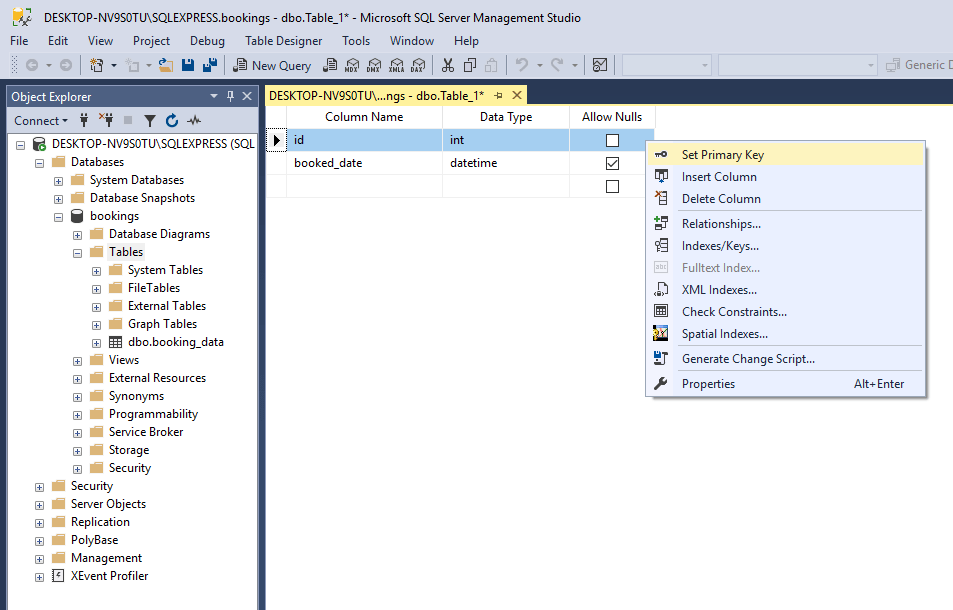This screenshot has width=953, height=610.
Task: Click the empty Column Name cell in last row
Action: point(364,186)
